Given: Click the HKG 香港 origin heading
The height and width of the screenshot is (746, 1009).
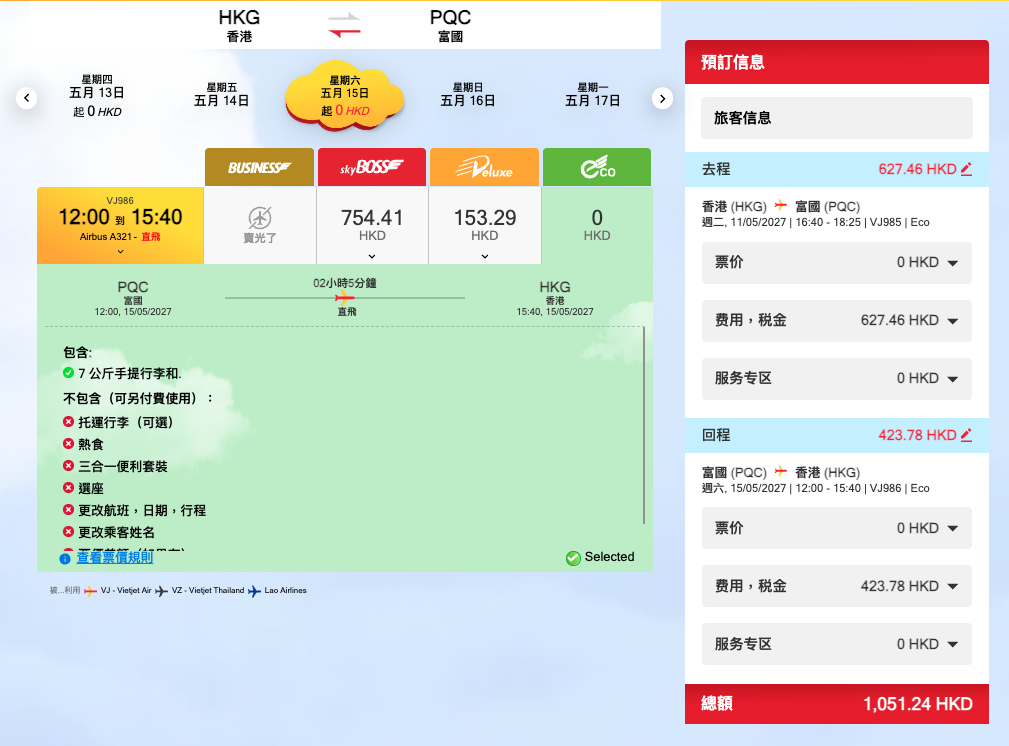Looking at the screenshot, I should pos(239,26).
